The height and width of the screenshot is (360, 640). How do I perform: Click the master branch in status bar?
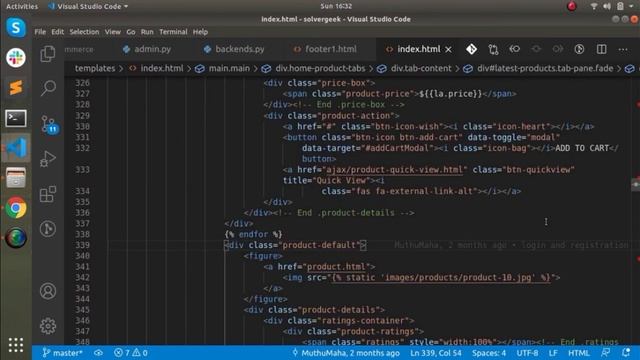pyautogui.click(x=62, y=353)
